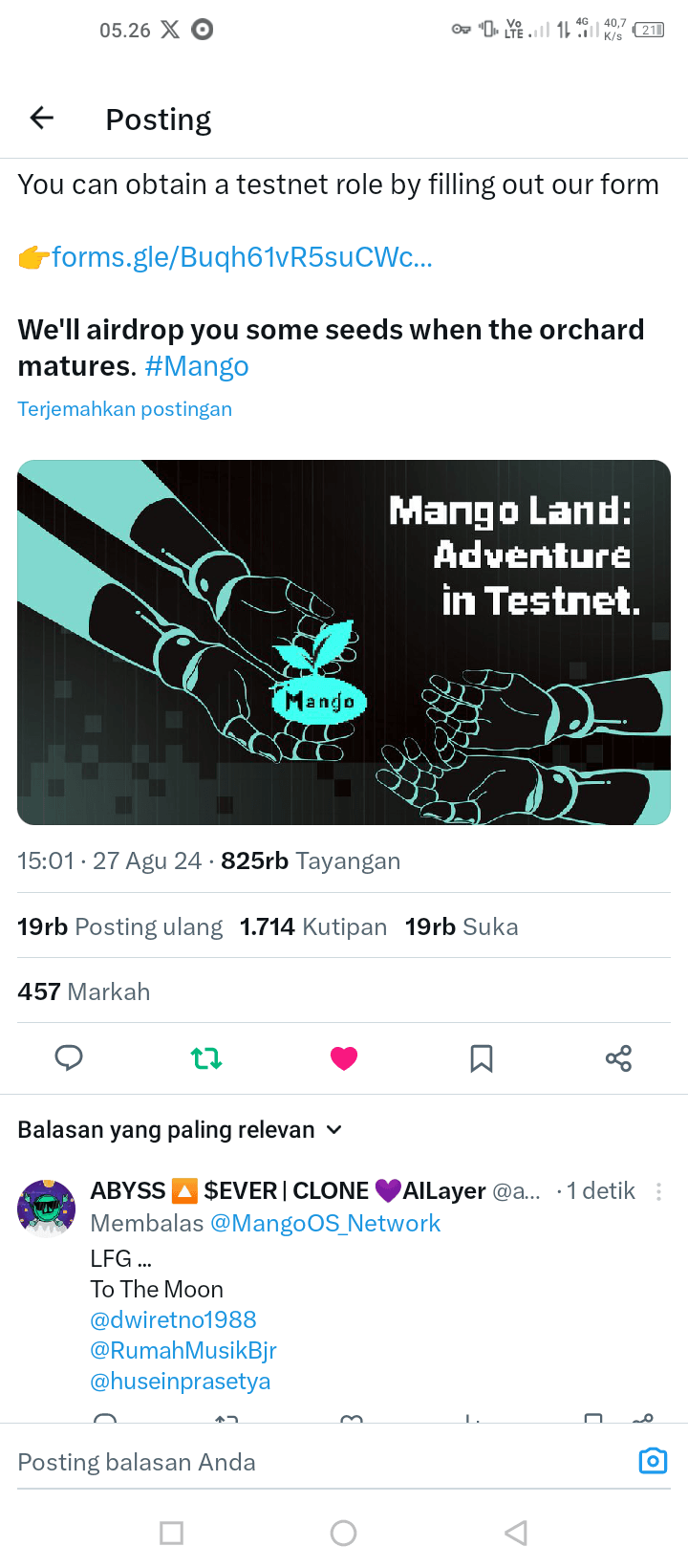Tap the #Mango hashtag
Screen dimensions: 688x1568
click(x=197, y=366)
